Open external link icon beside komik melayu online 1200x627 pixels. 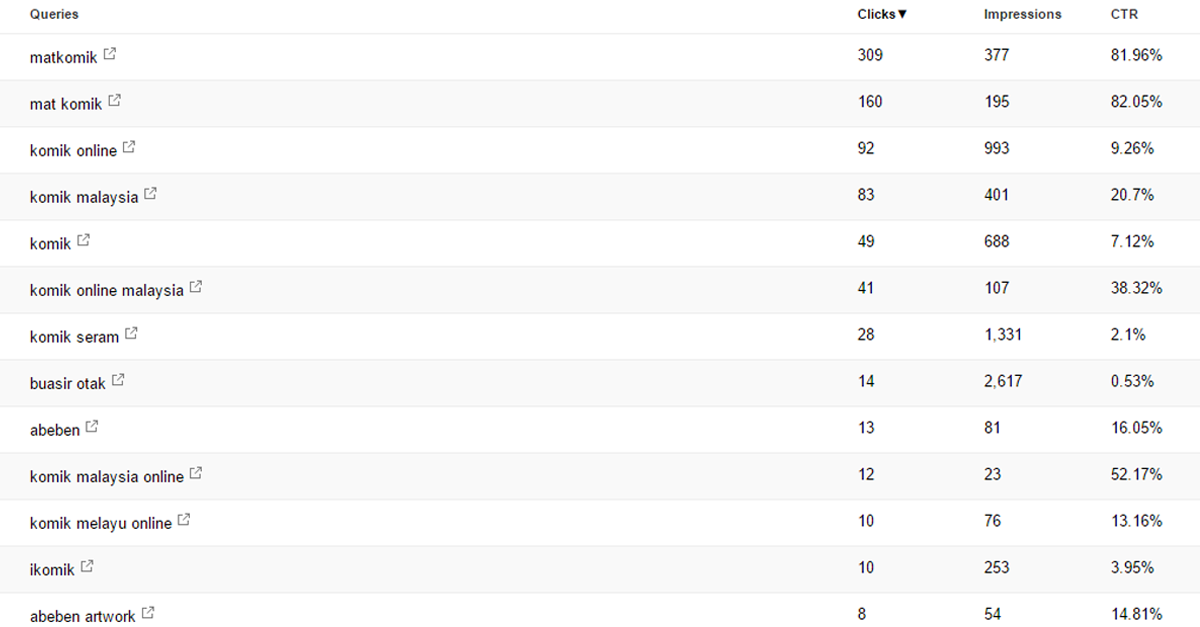(184, 520)
